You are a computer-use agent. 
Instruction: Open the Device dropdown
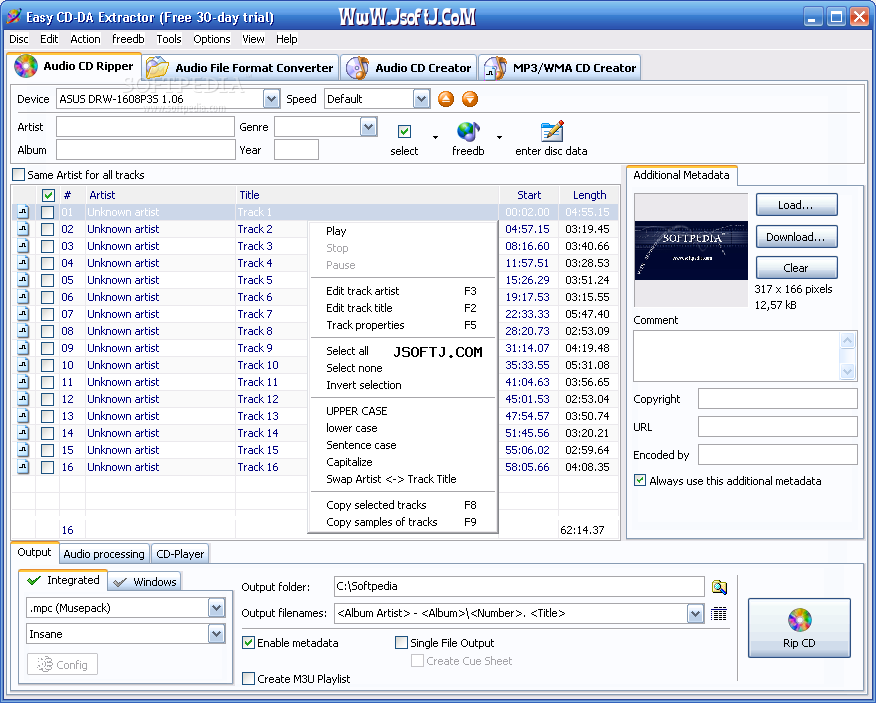[x=271, y=99]
